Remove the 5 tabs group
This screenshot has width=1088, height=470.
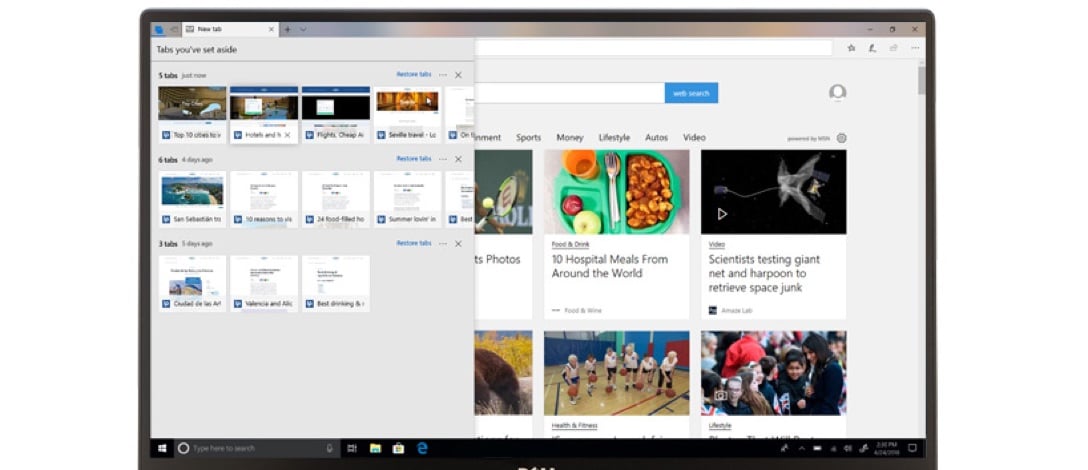458,75
